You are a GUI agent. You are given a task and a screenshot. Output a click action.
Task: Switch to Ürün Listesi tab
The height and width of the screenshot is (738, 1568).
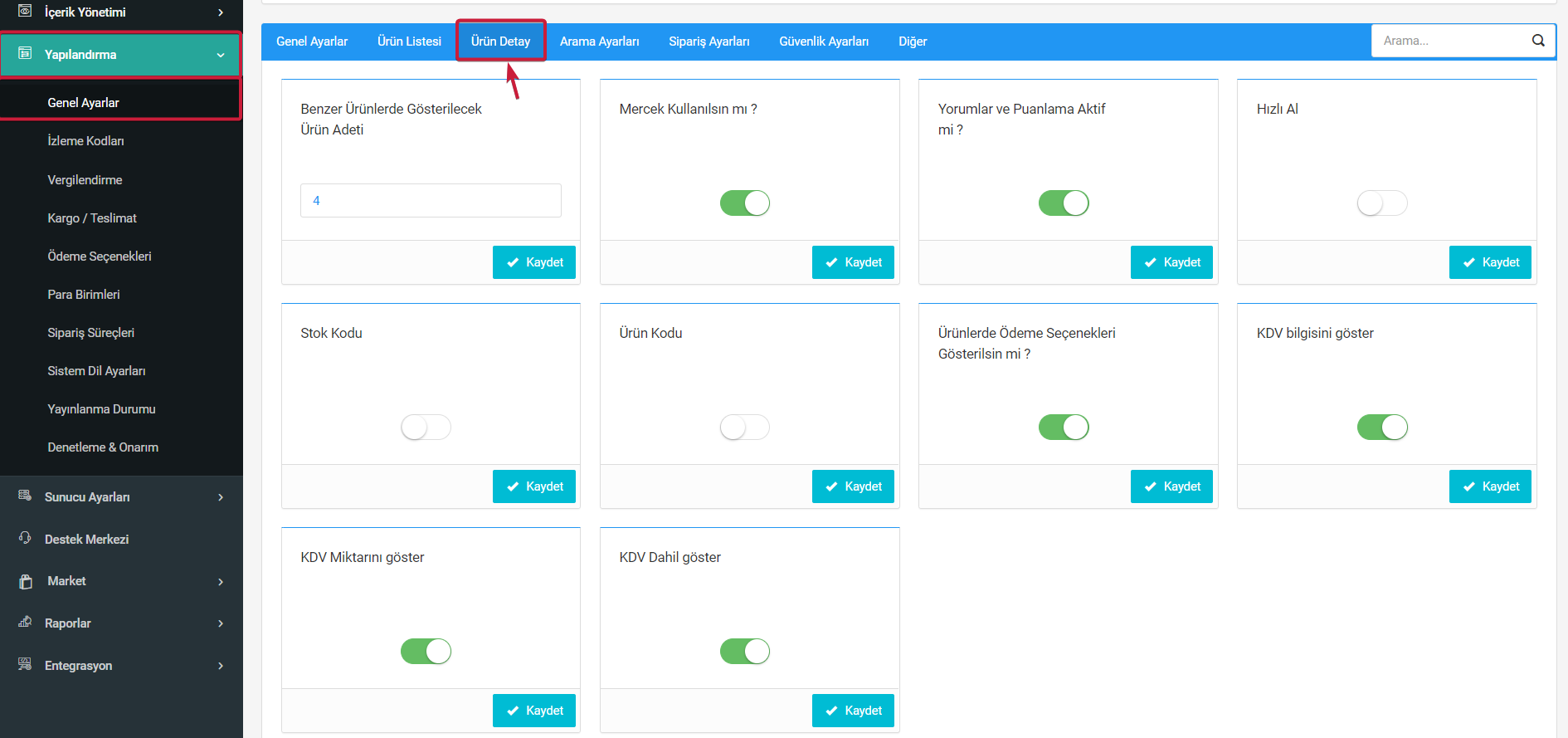coord(409,42)
